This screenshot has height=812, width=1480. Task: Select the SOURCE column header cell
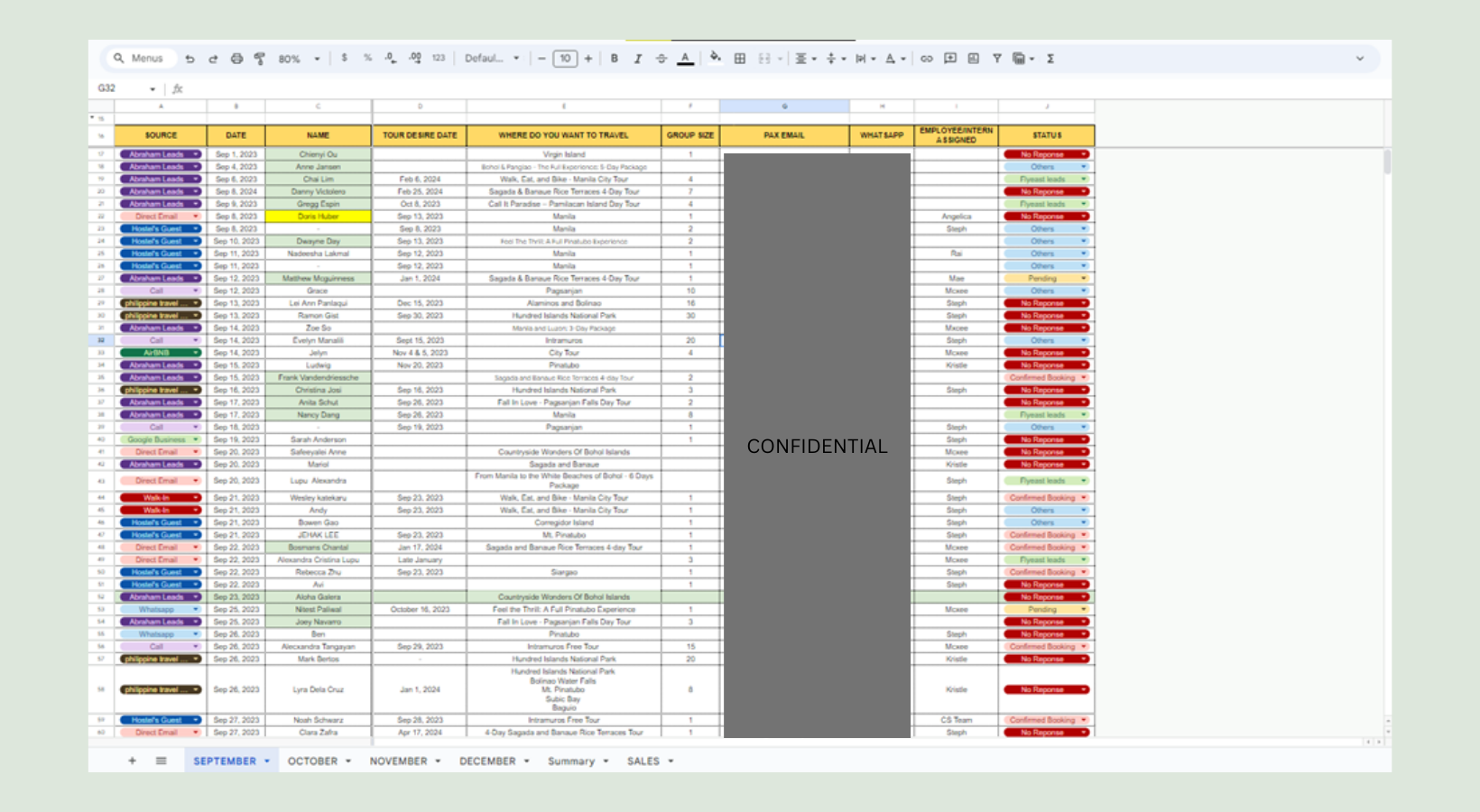pyautogui.click(x=161, y=135)
